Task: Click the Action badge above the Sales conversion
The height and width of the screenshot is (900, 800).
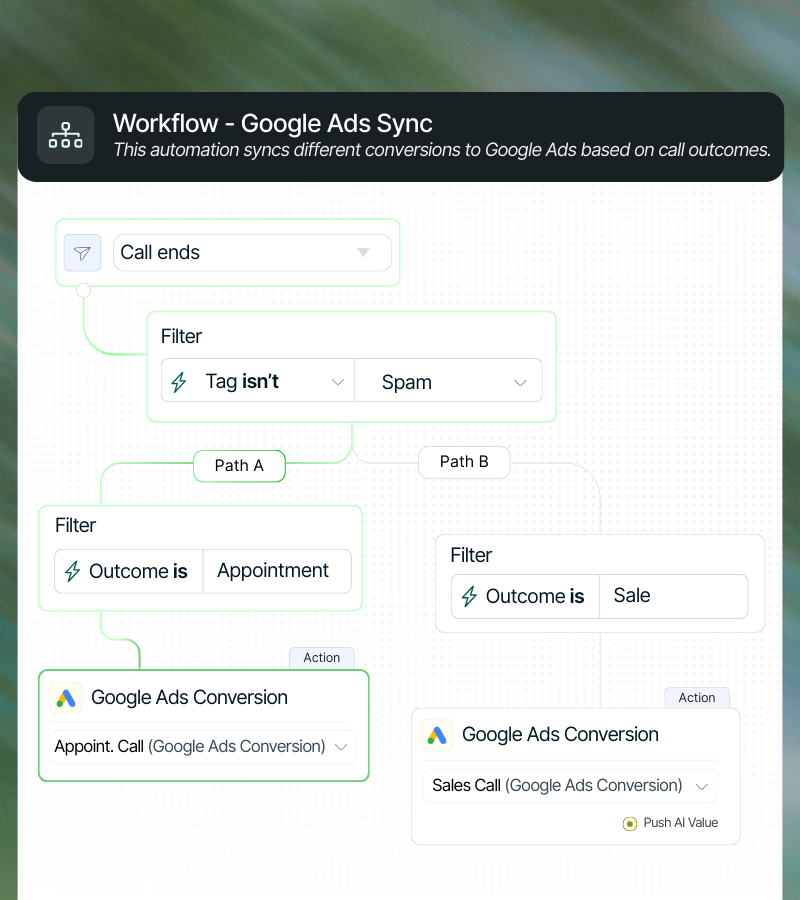Action: [696, 697]
